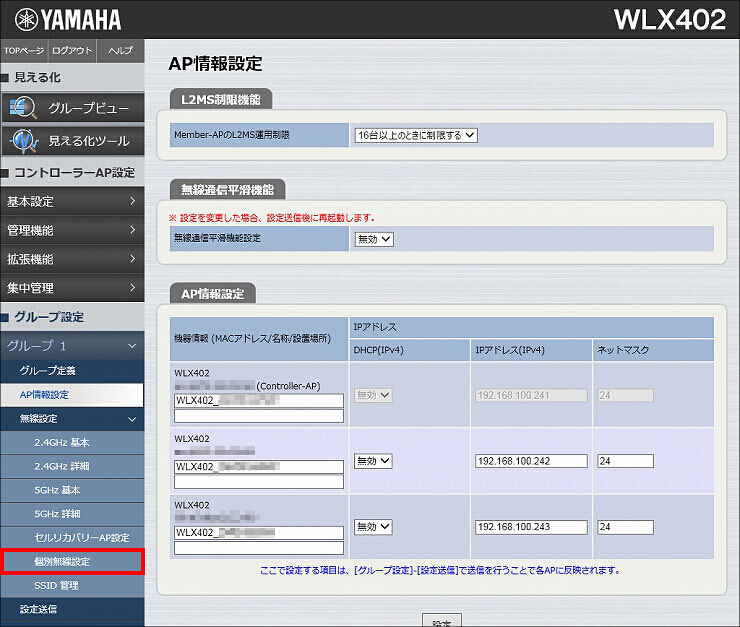Open 2.4GHz 基本 settings
The width and height of the screenshot is (740, 627).
click(x=72, y=443)
